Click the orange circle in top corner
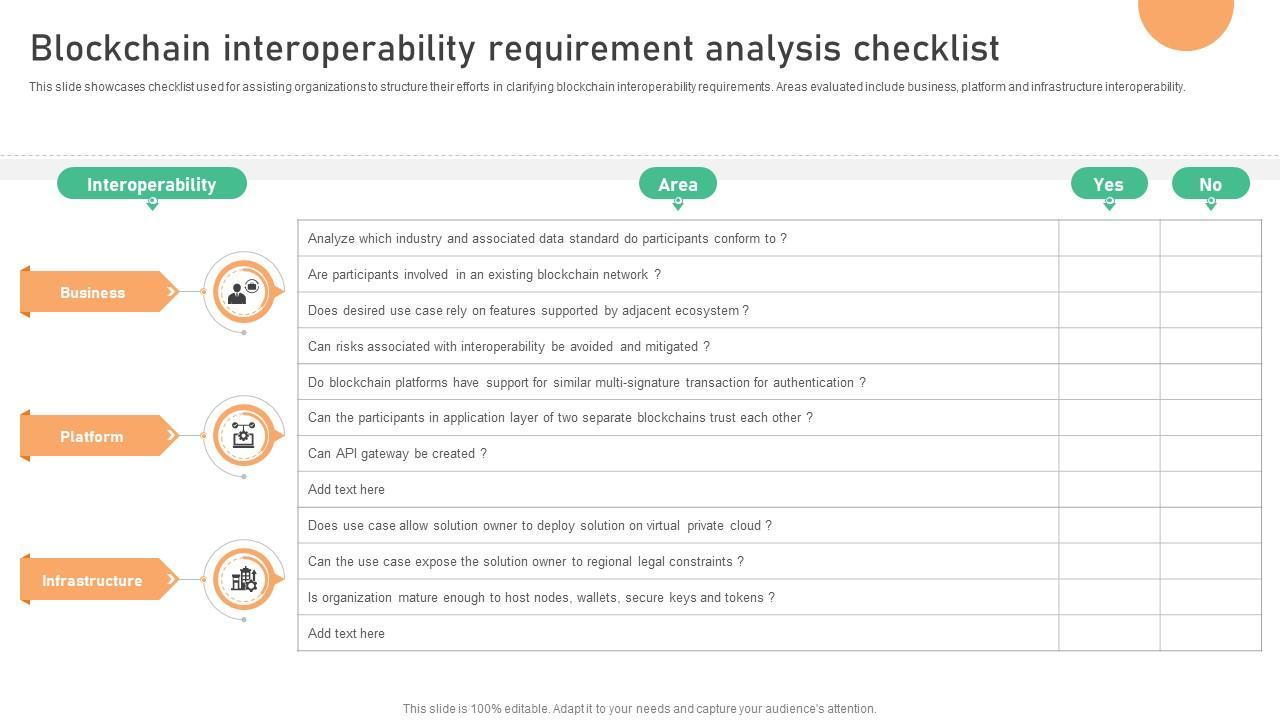This screenshot has height=720, width=1280. 1186,18
